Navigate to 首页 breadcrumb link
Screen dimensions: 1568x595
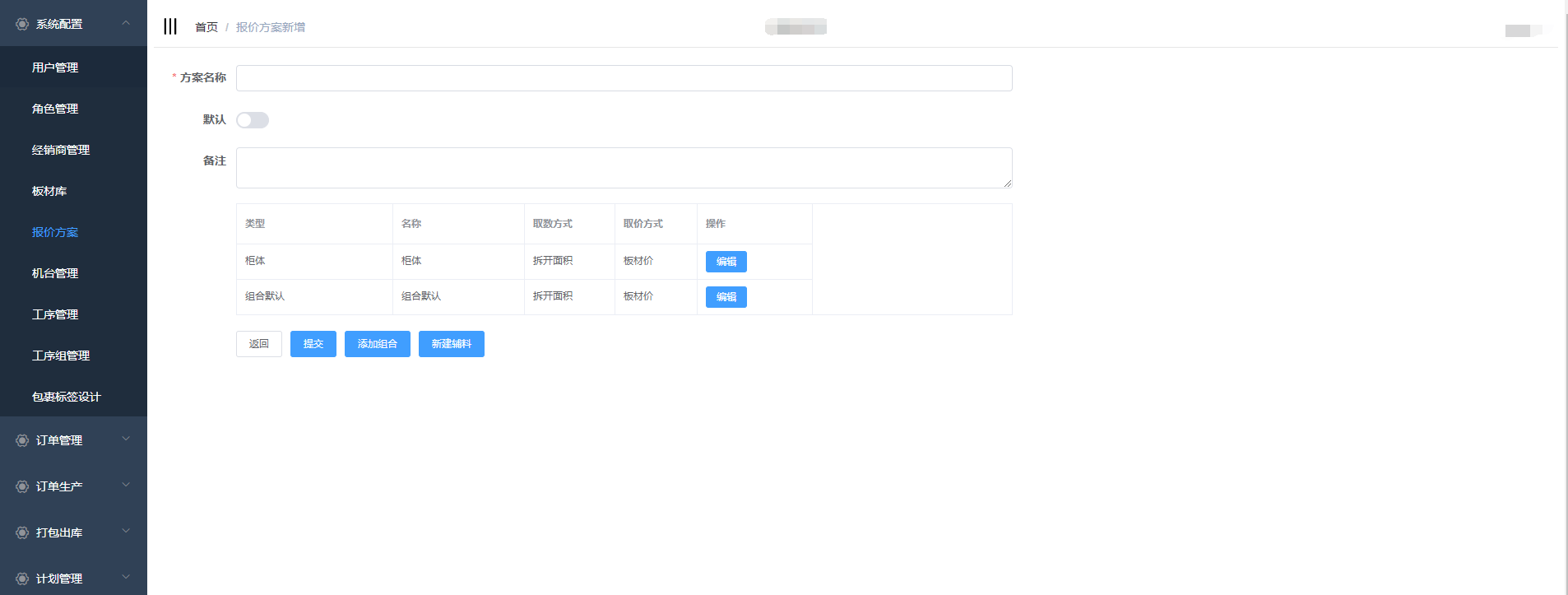pos(206,27)
